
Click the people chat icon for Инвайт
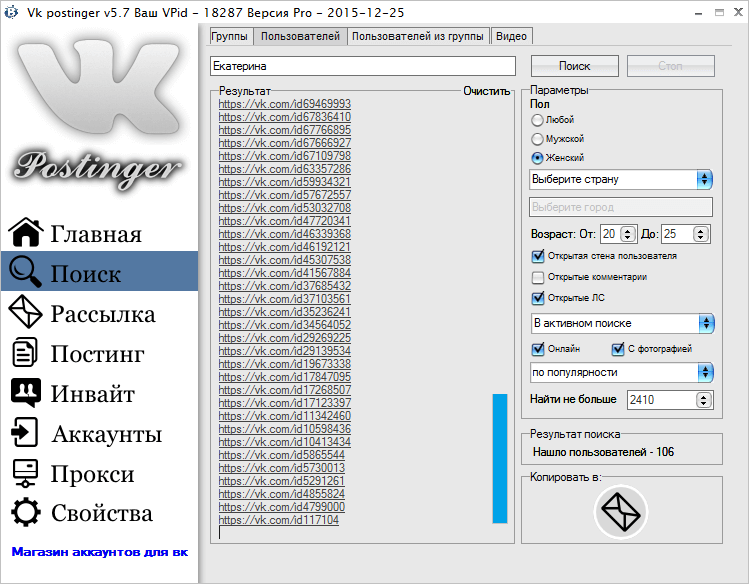(x=26, y=393)
